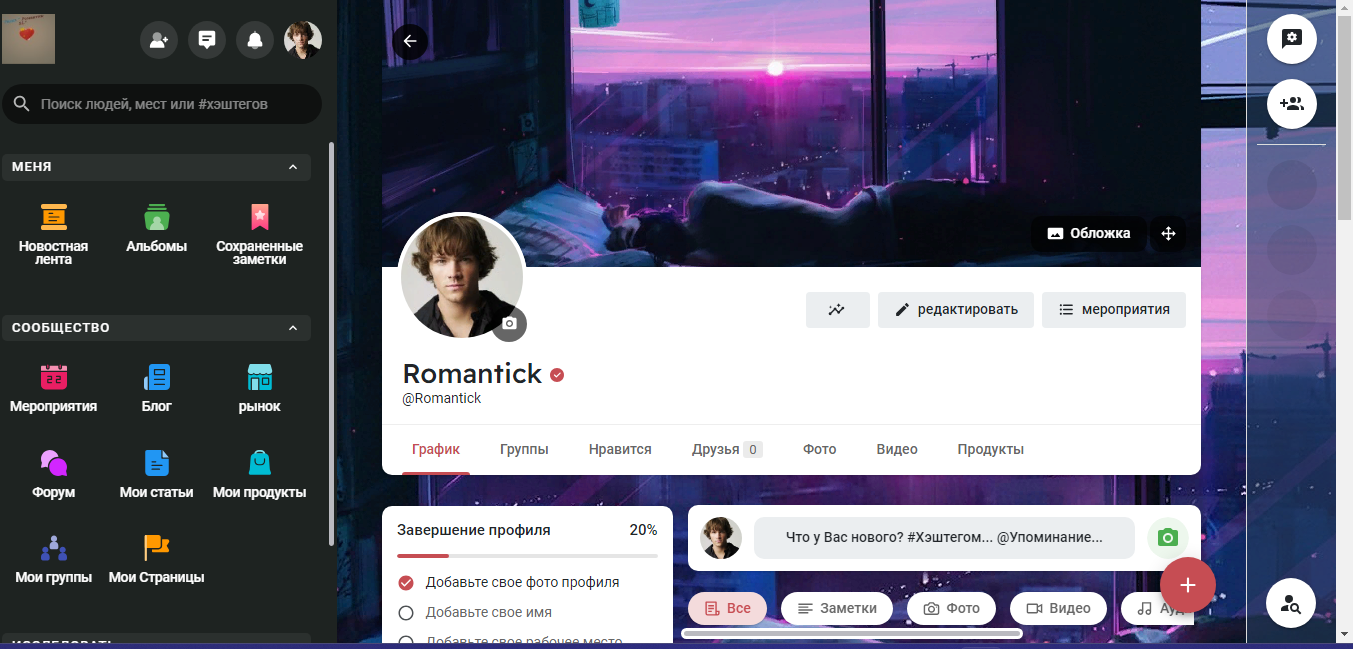The width and height of the screenshot is (1353, 649).
Task: Click the back arrow on cover
Action: click(410, 41)
